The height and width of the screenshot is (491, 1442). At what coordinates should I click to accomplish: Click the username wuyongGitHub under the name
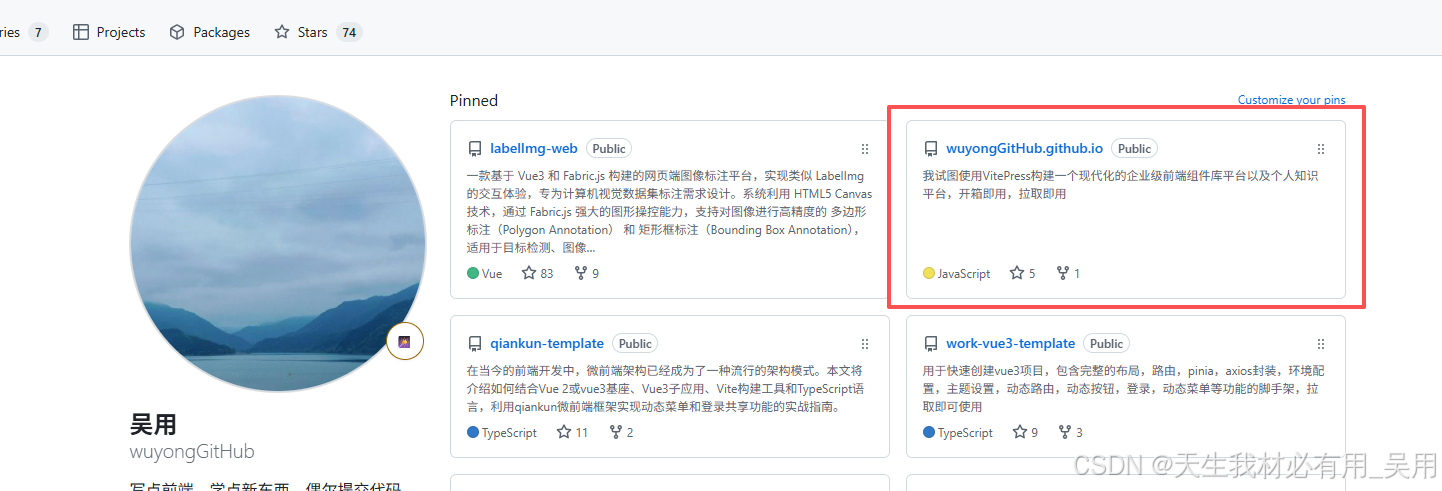(x=192, y=452)
